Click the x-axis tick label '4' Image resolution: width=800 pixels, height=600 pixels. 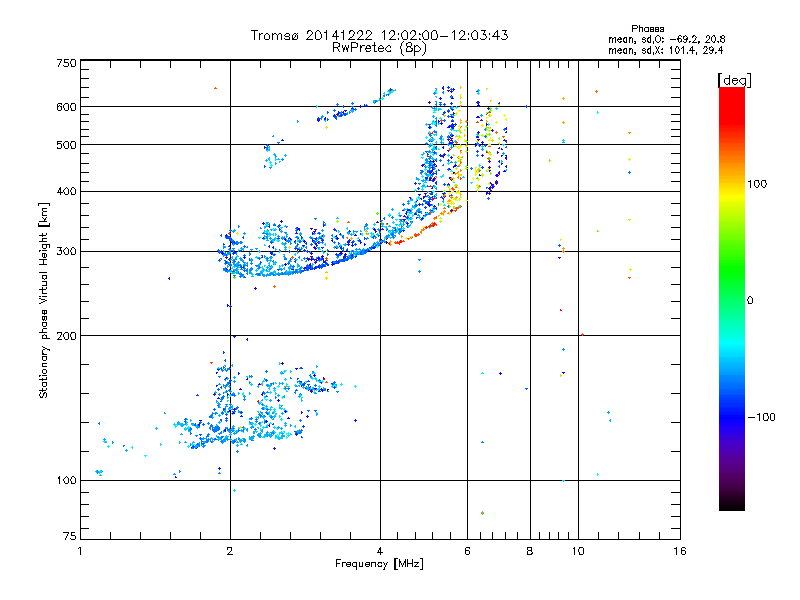(x=380, y=551)
